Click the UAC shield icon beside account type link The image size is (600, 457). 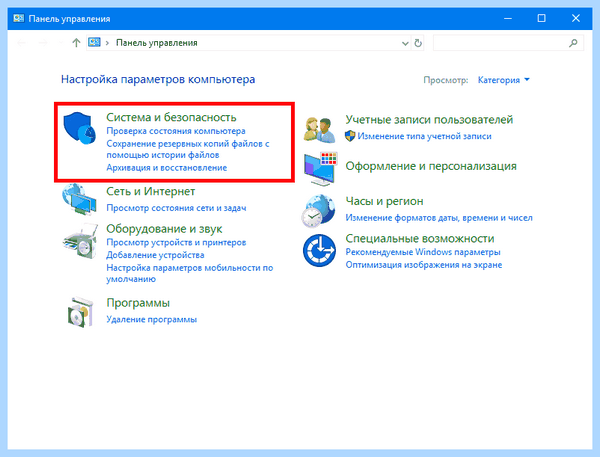(x=350, y=136)
